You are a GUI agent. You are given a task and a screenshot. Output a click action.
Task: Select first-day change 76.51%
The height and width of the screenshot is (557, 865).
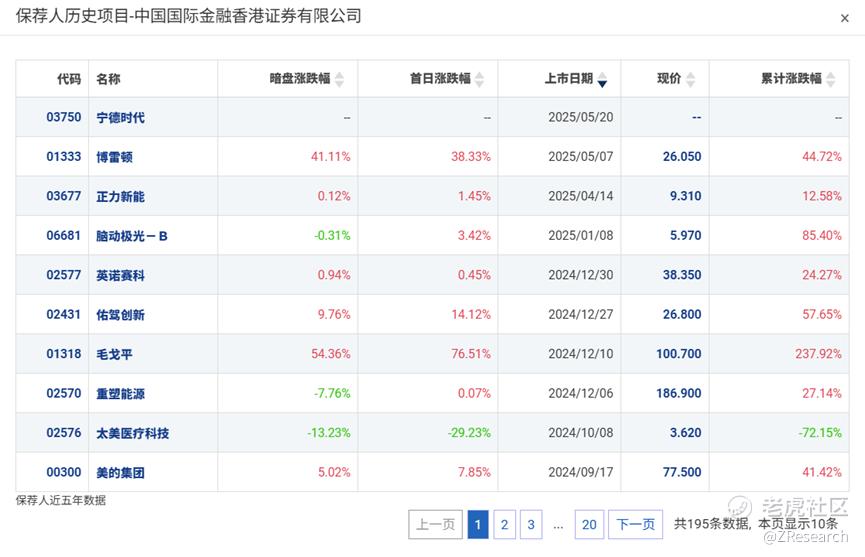click(x=471, y=354)
